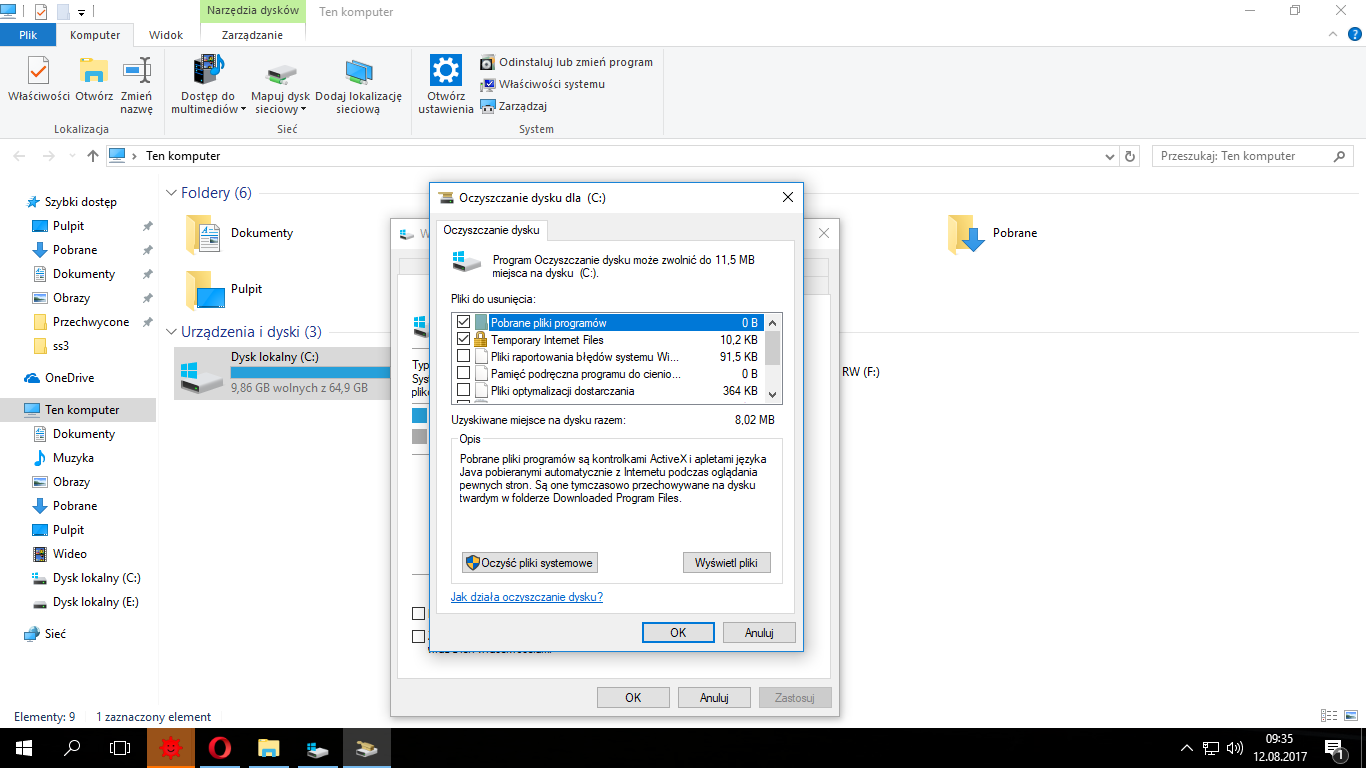
Task: Open Windows Start menu
Action: (x=24, y=748)
